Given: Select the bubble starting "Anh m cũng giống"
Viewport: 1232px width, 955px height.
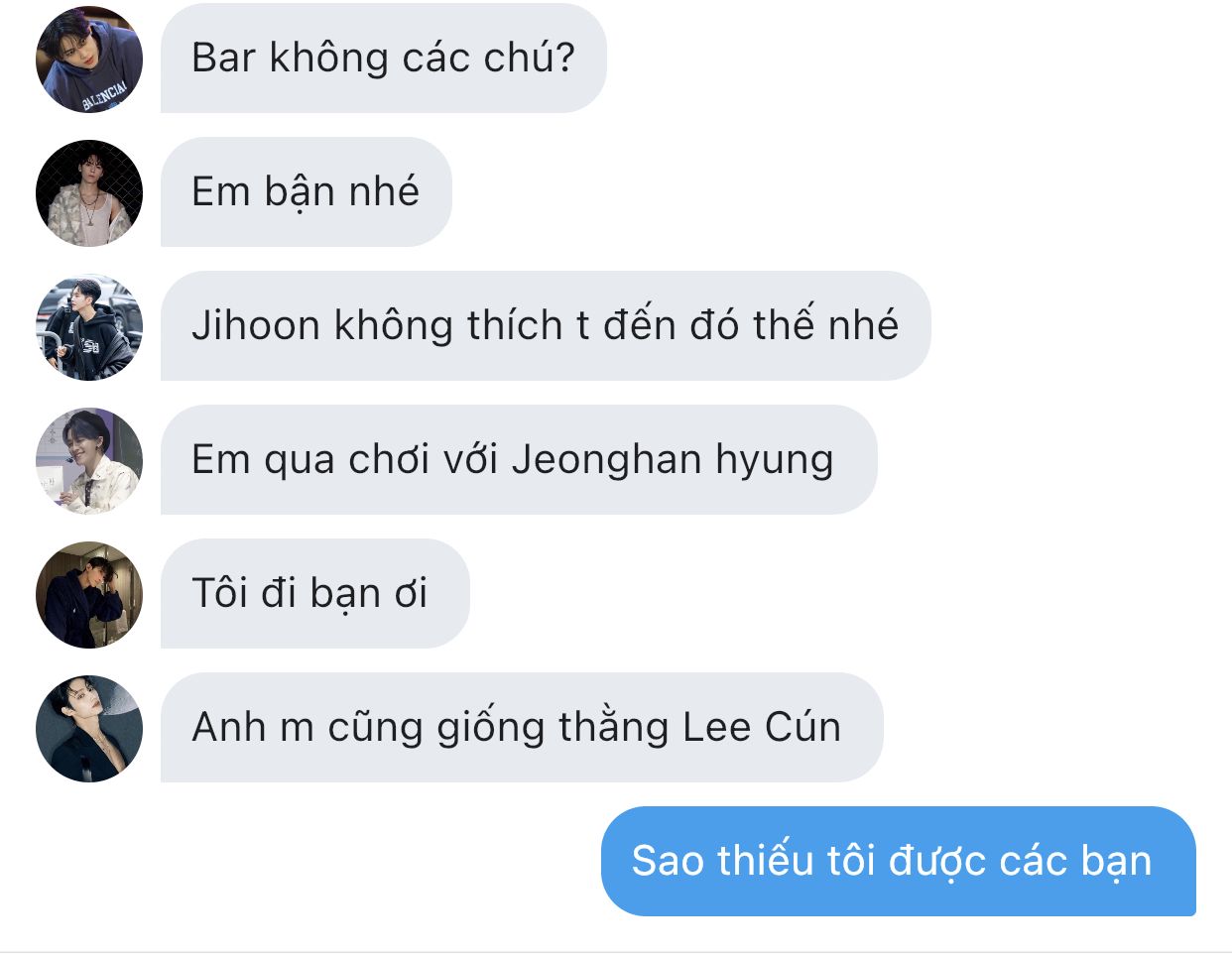Looking at the screenshot, I should 522,728.
